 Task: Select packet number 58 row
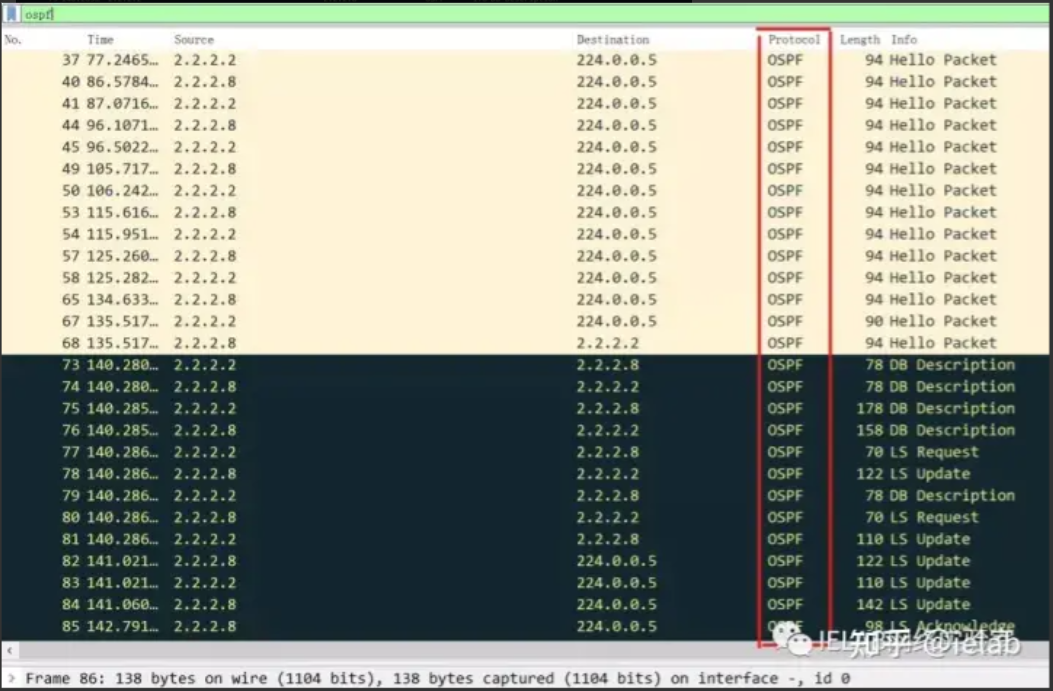pyautogui.click(x=525, y=278)
